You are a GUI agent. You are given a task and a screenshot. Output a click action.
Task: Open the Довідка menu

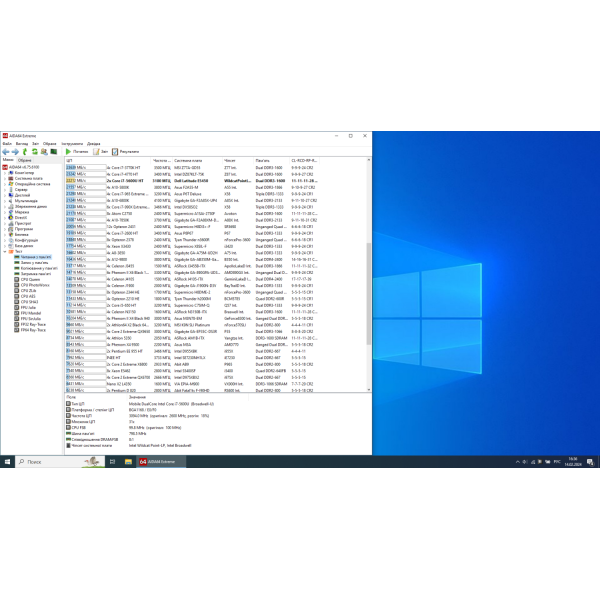click(x=93, y=144)
